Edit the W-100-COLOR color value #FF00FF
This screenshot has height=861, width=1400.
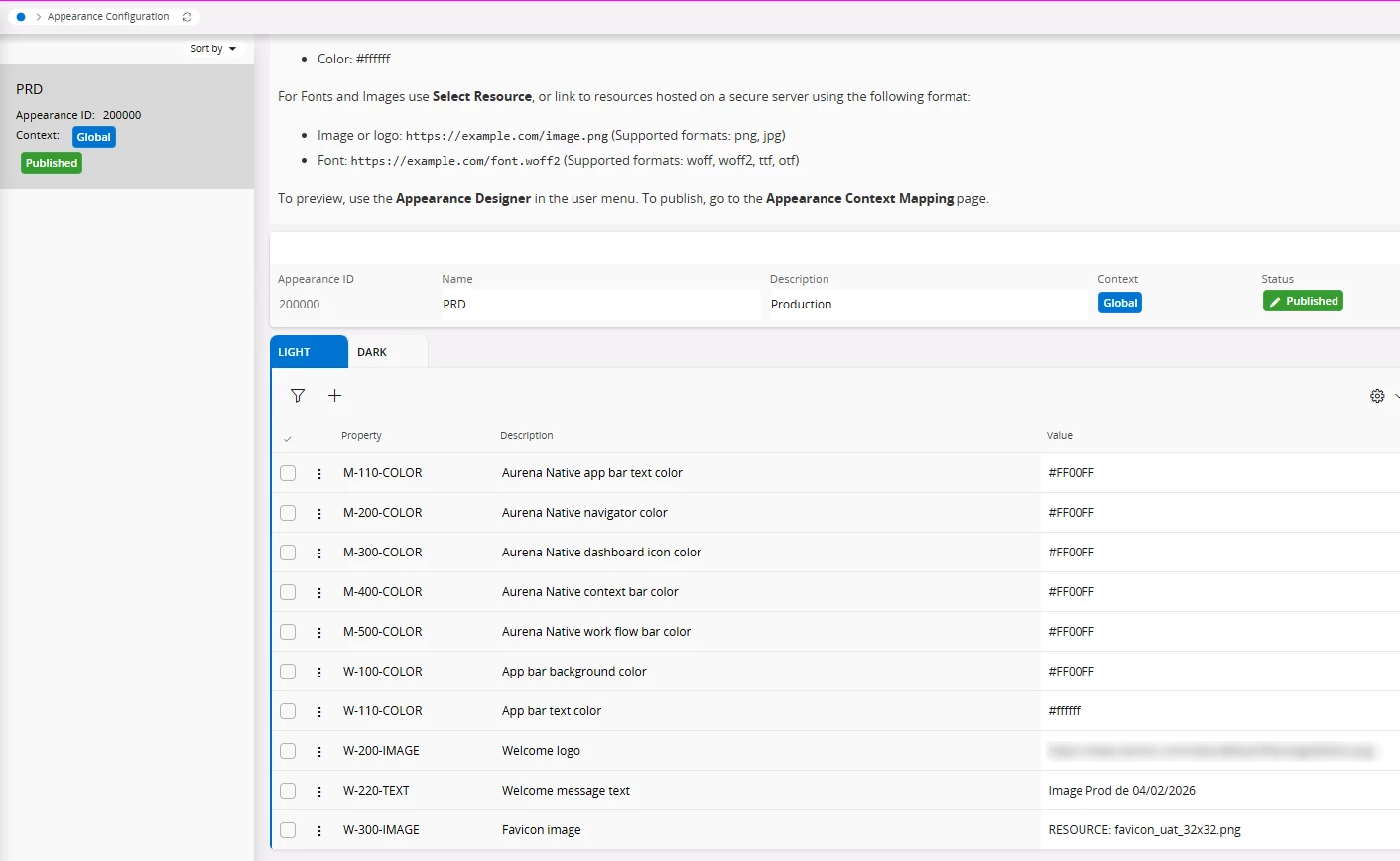[1072, 672]
